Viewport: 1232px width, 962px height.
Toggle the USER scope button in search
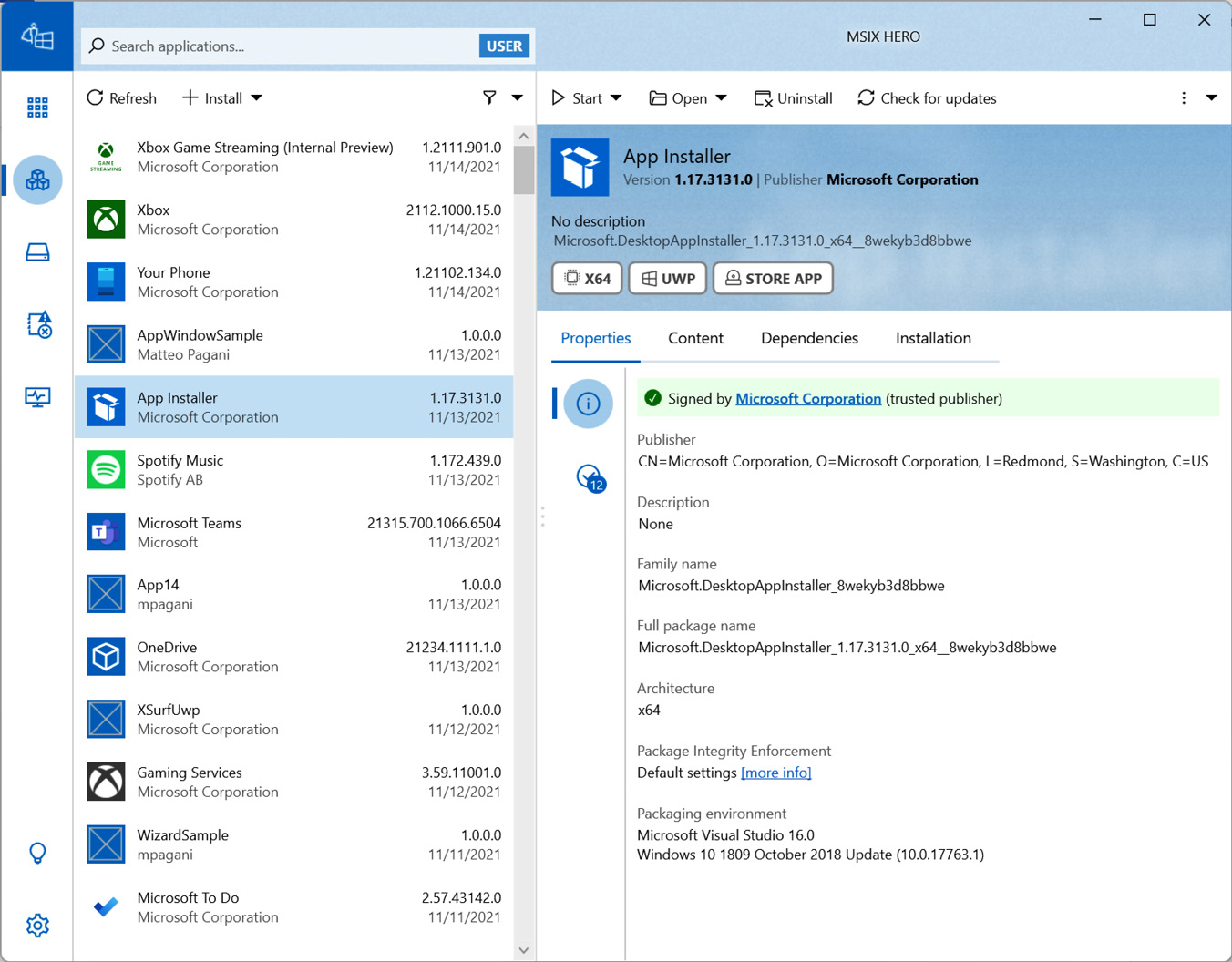(504, 46)
